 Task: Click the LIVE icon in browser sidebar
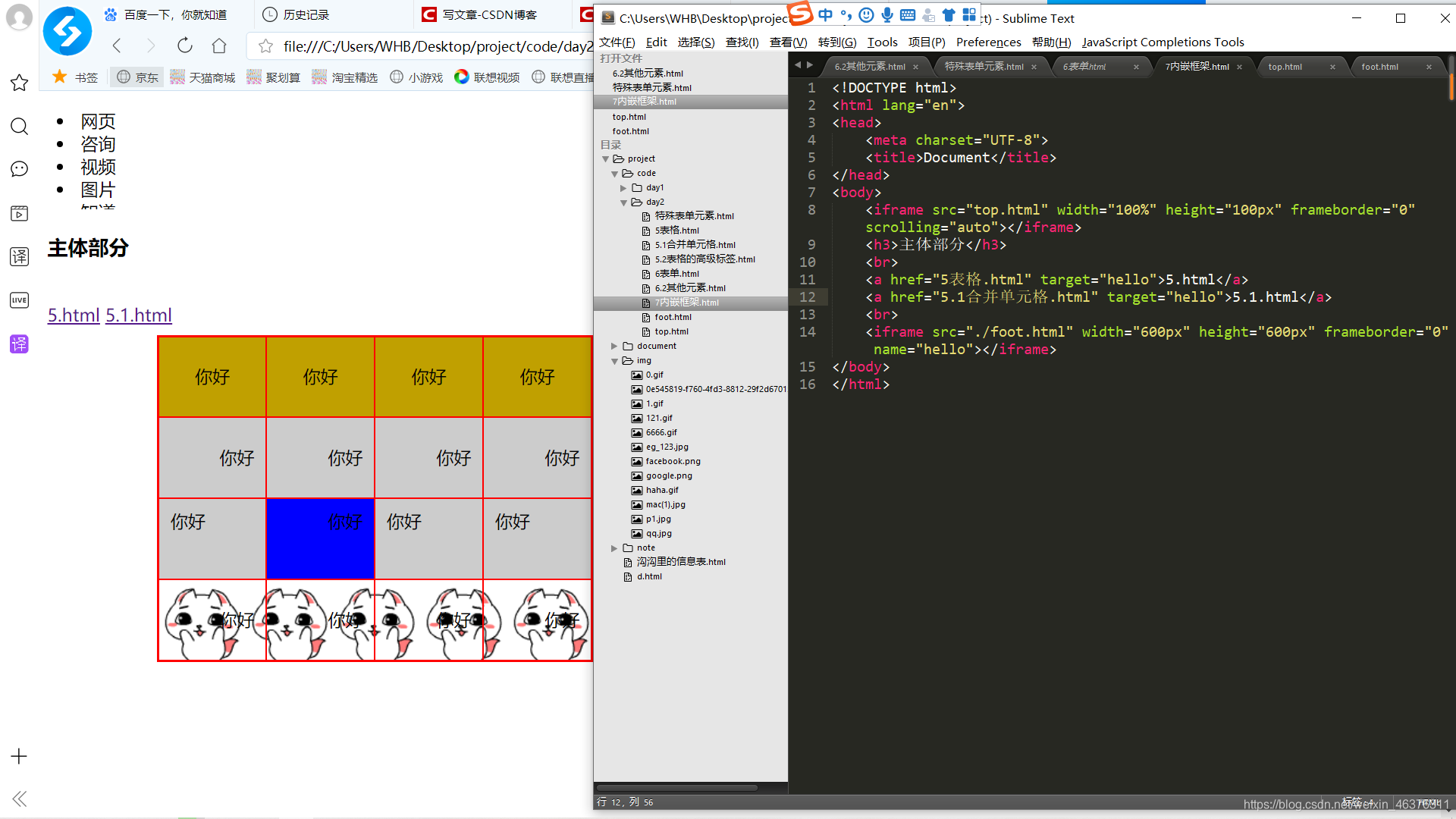pos(19,300)
